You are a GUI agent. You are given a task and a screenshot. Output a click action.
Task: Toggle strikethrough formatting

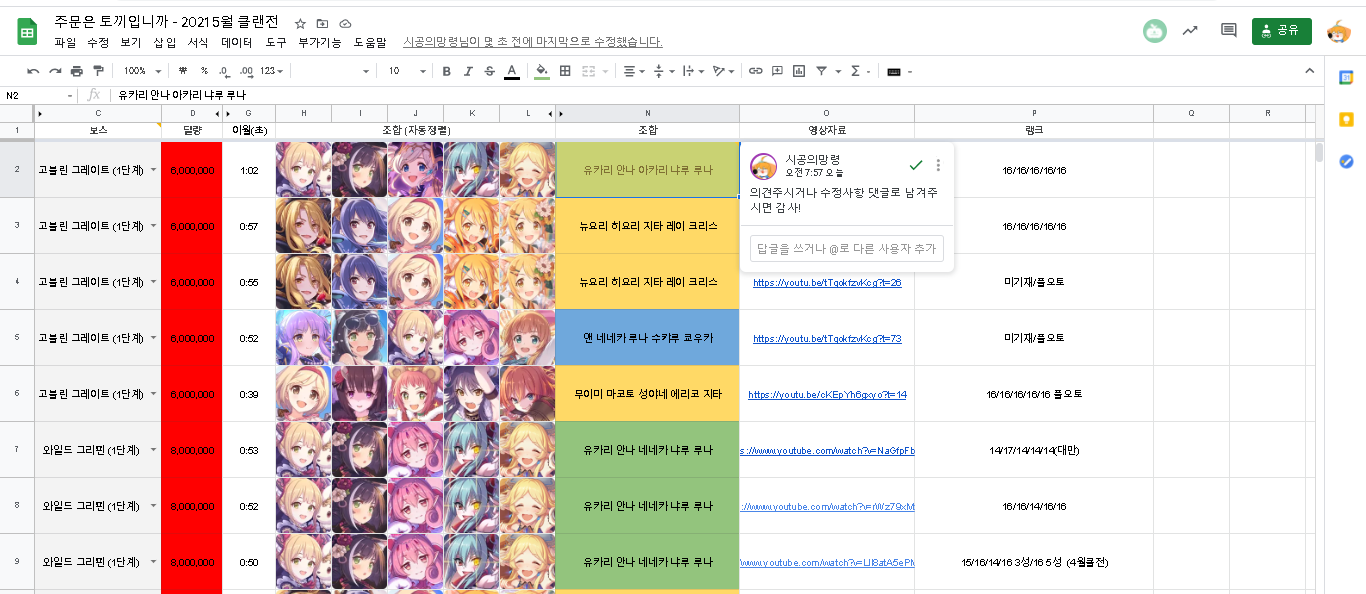[x=489, y=71]
